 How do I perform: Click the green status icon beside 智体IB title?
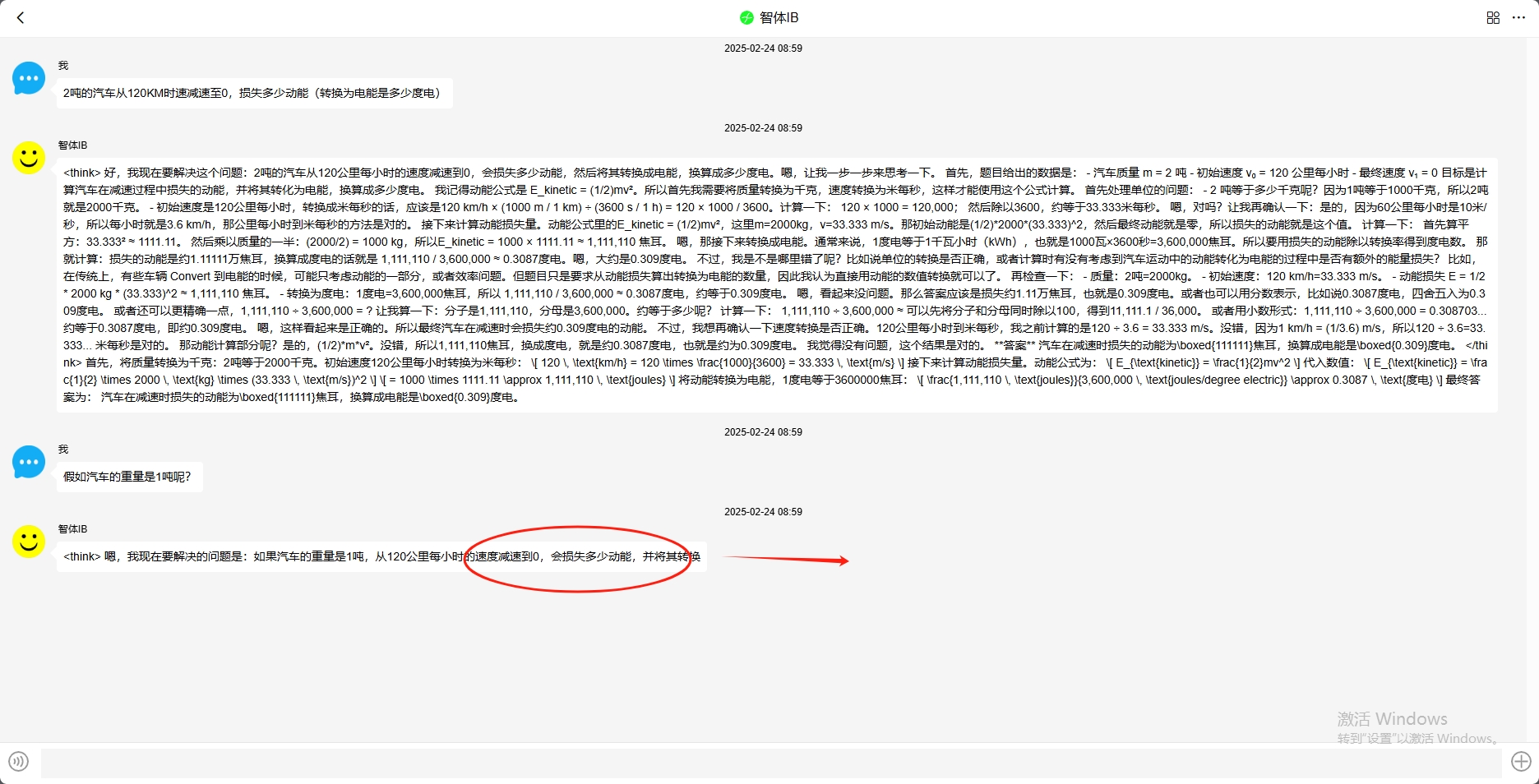[x=746, y=17]
